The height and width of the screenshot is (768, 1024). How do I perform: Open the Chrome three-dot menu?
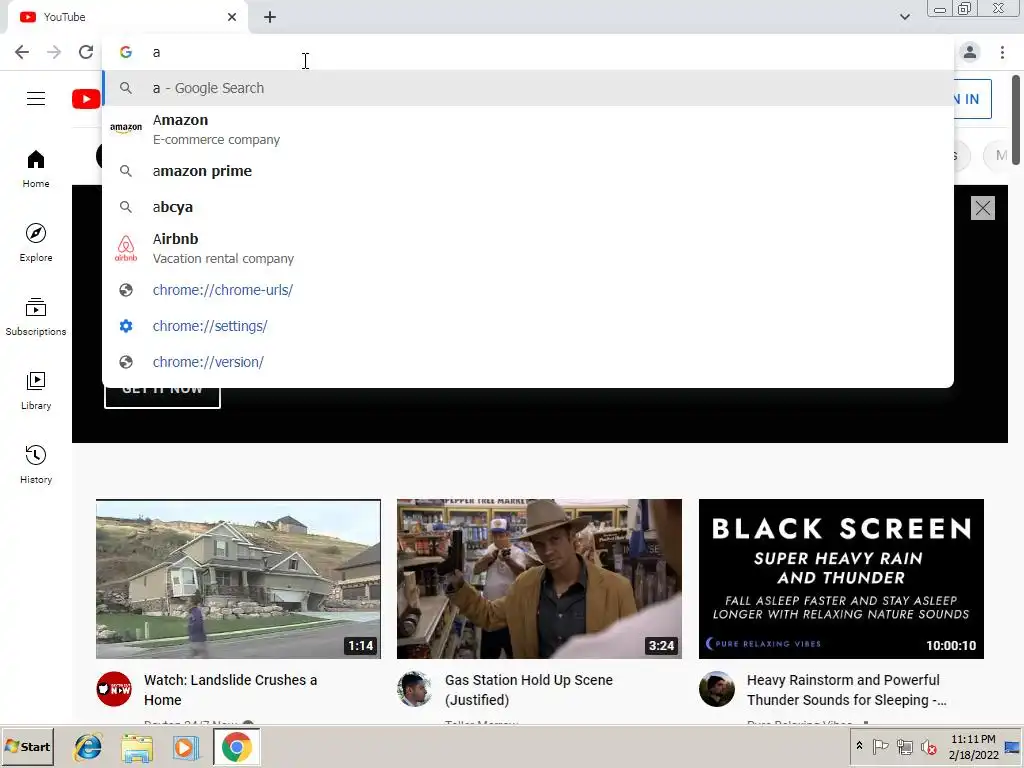[1002, 52]
